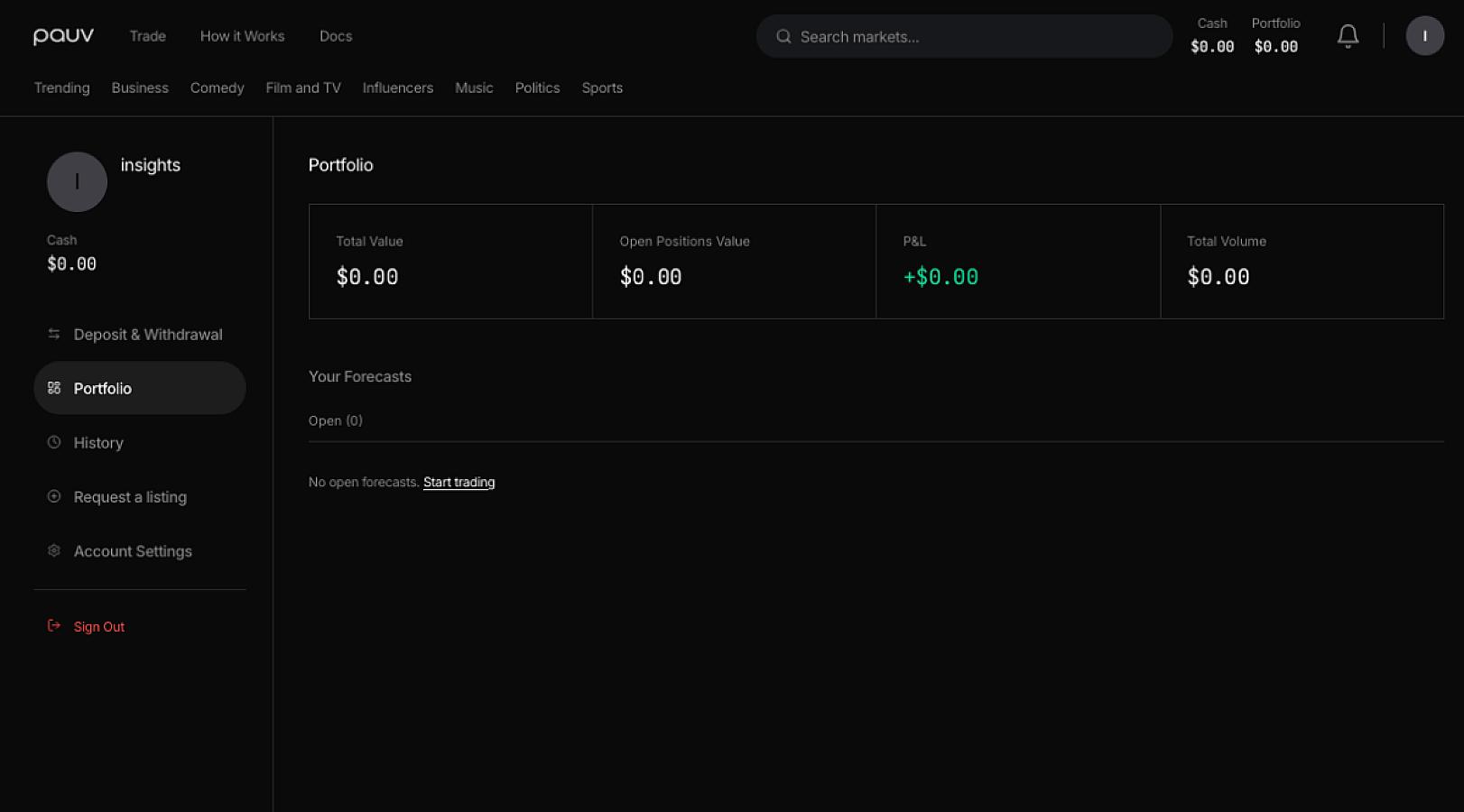Screen dimensions: 1464x812
Task: Go to Deposit & Withdrawal
Action: [140, 334]
